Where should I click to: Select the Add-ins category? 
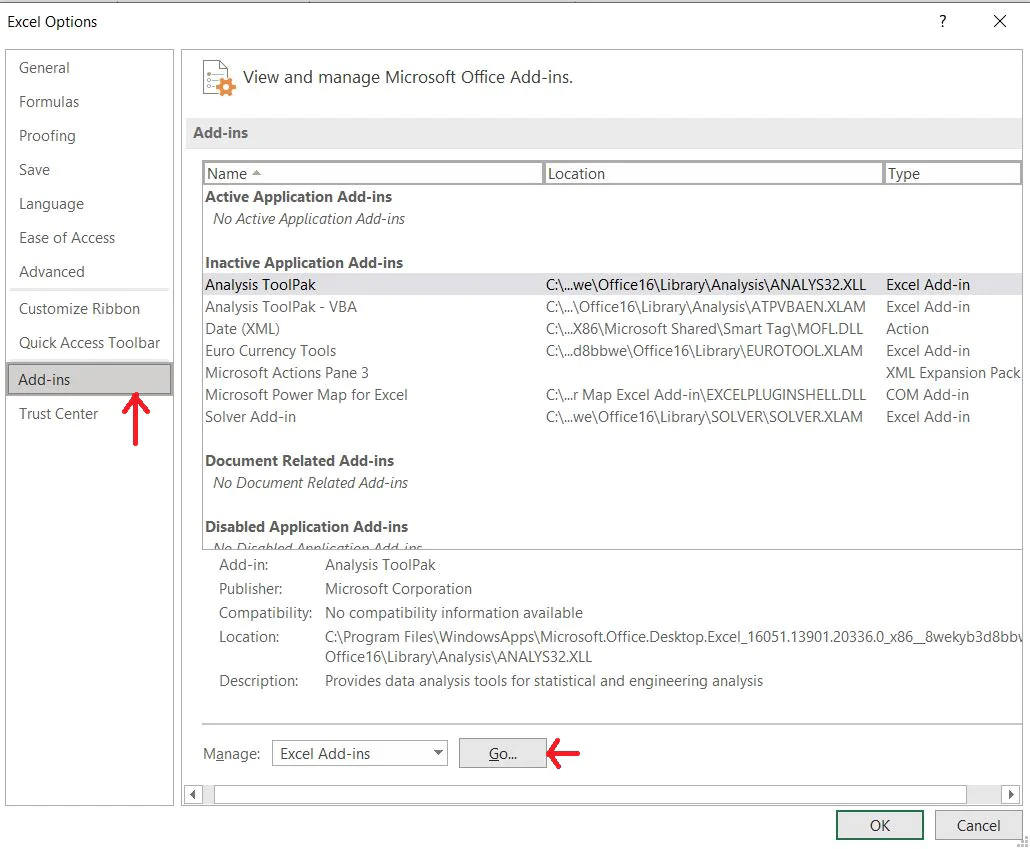89,380
